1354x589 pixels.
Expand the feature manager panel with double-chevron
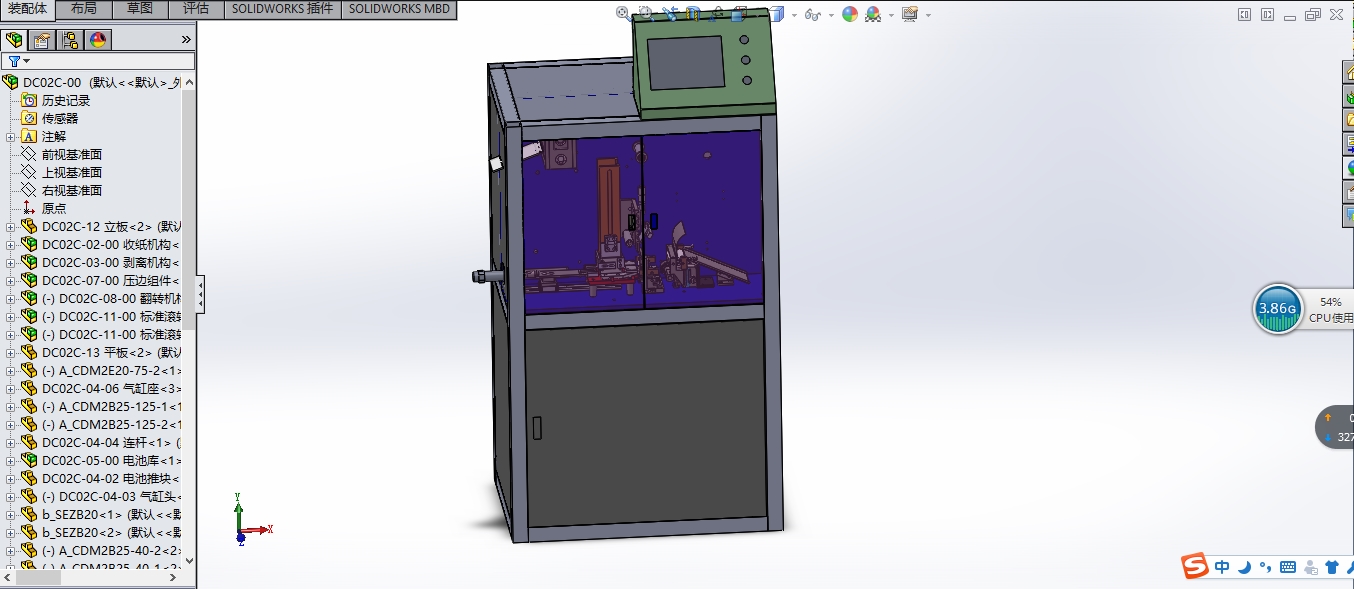[x=186, y=40]
